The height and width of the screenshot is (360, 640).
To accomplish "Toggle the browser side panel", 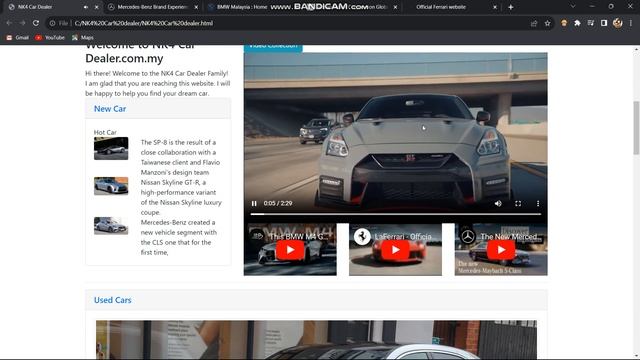I will 604,23.
